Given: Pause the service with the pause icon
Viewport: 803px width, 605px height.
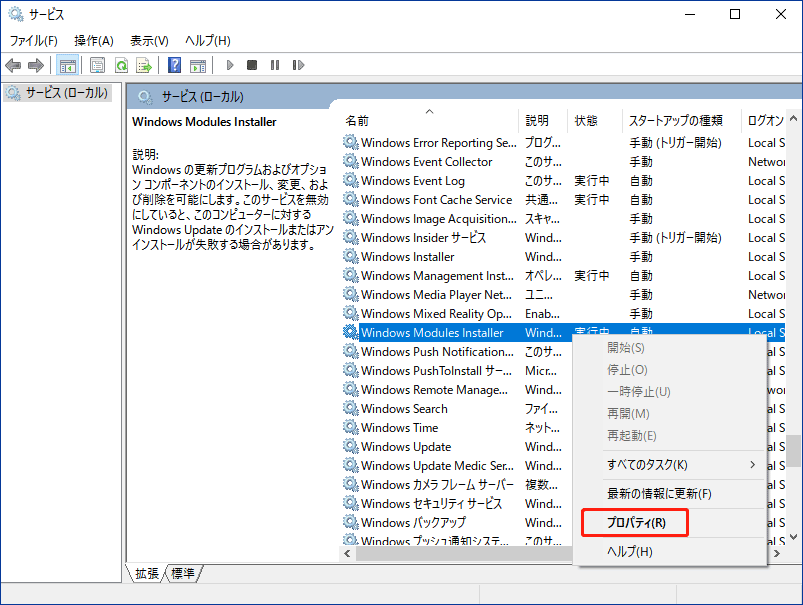Looking at the screenshot, I should click(x=277, y=65).
